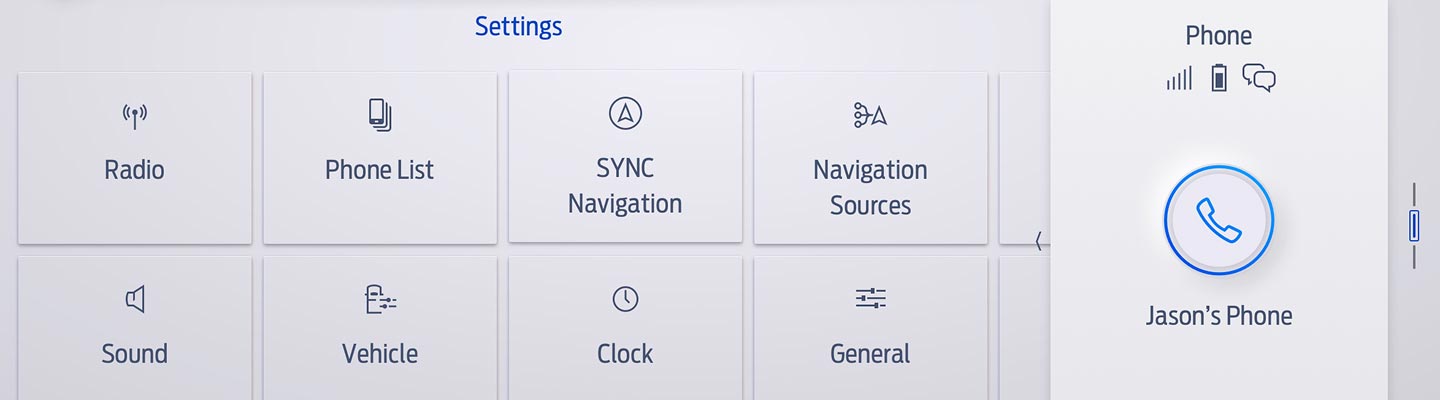Tap the Jason's Phone label

tap(1218, 316)
